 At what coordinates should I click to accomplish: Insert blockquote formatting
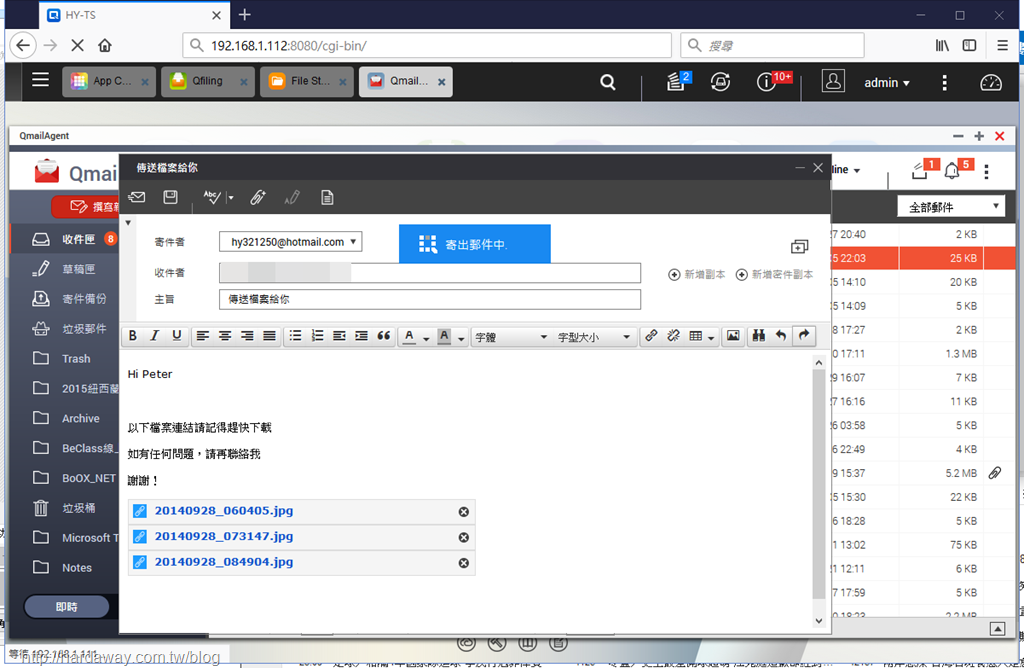(384, 336)
